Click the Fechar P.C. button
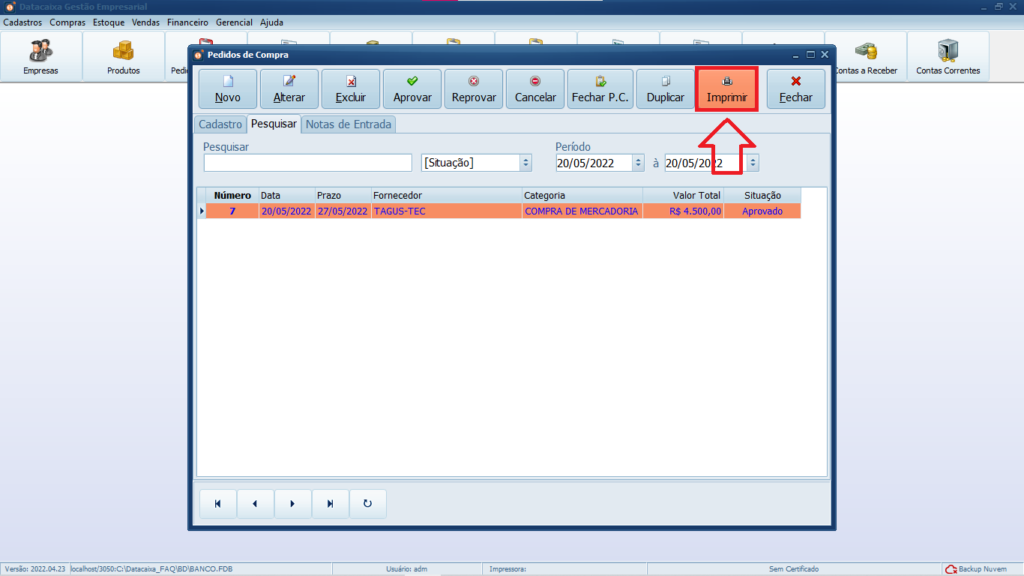 tap(600, 89)
